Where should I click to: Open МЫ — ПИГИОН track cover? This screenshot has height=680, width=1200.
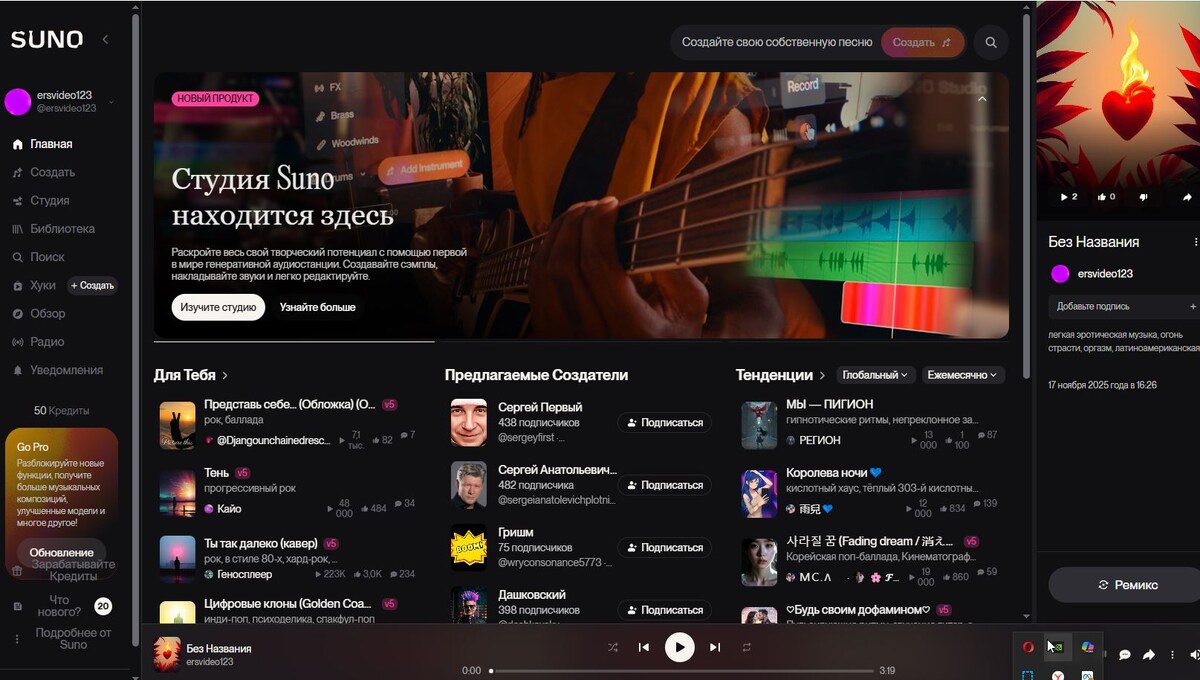(759, 426)
